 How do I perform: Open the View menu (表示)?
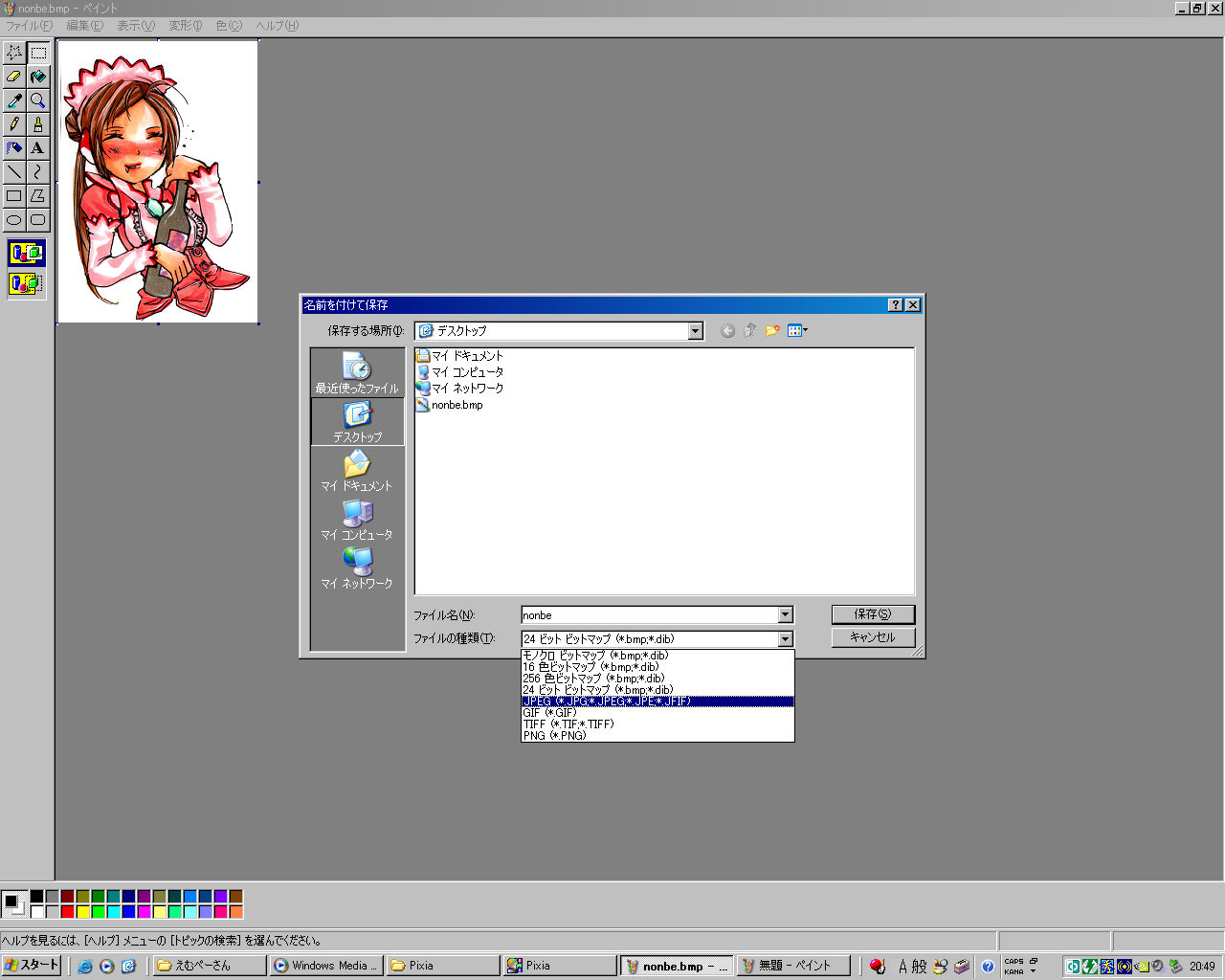pos(136,26)
